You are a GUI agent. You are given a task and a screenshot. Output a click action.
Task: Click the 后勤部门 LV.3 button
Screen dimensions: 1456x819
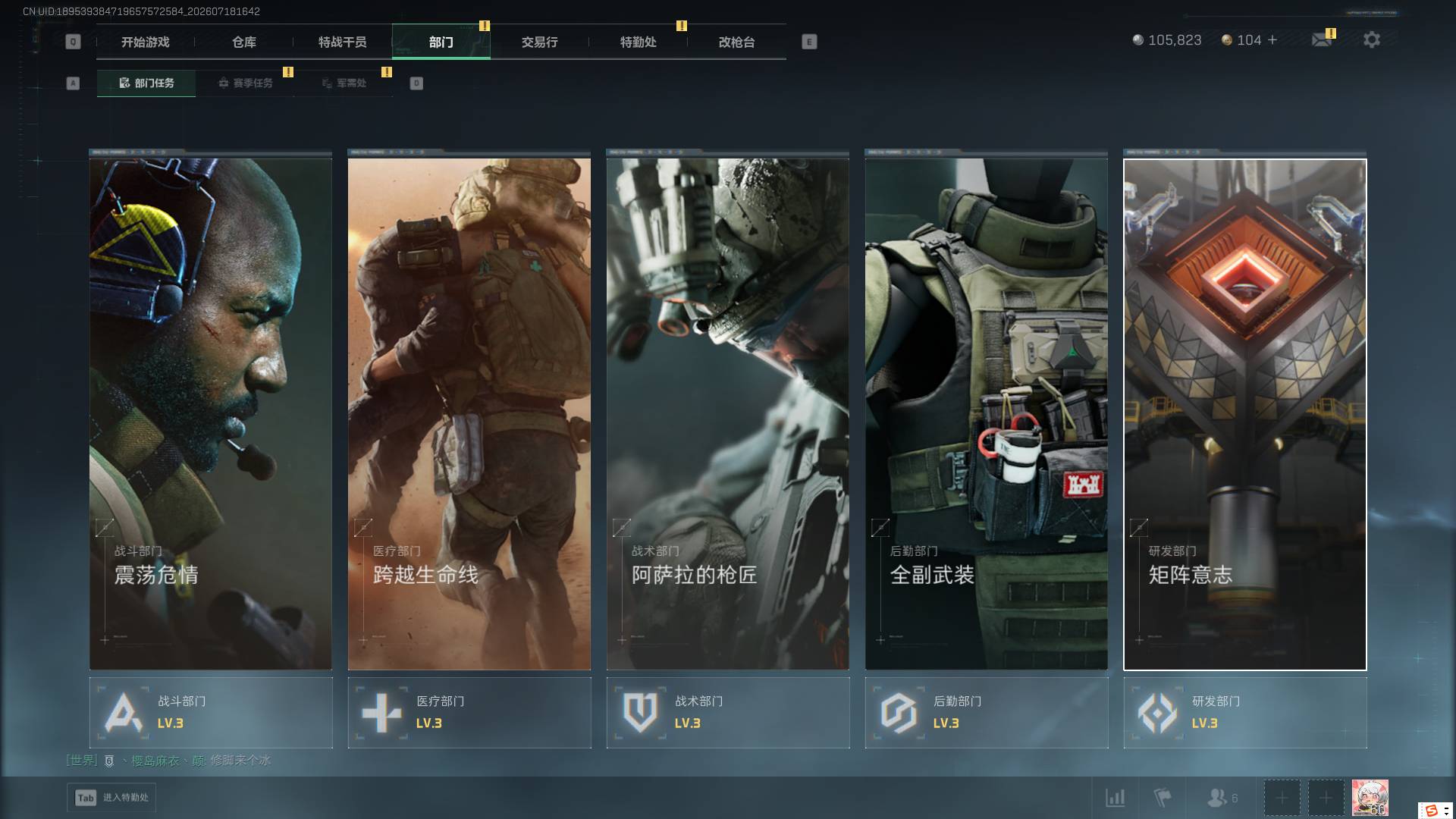click(x=987, y=713)
